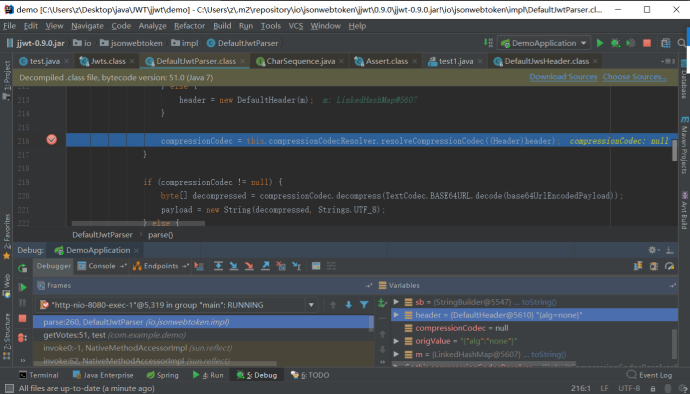Open the UTF-8 encoding selector
690x394 pixels.
pos(629,388)
